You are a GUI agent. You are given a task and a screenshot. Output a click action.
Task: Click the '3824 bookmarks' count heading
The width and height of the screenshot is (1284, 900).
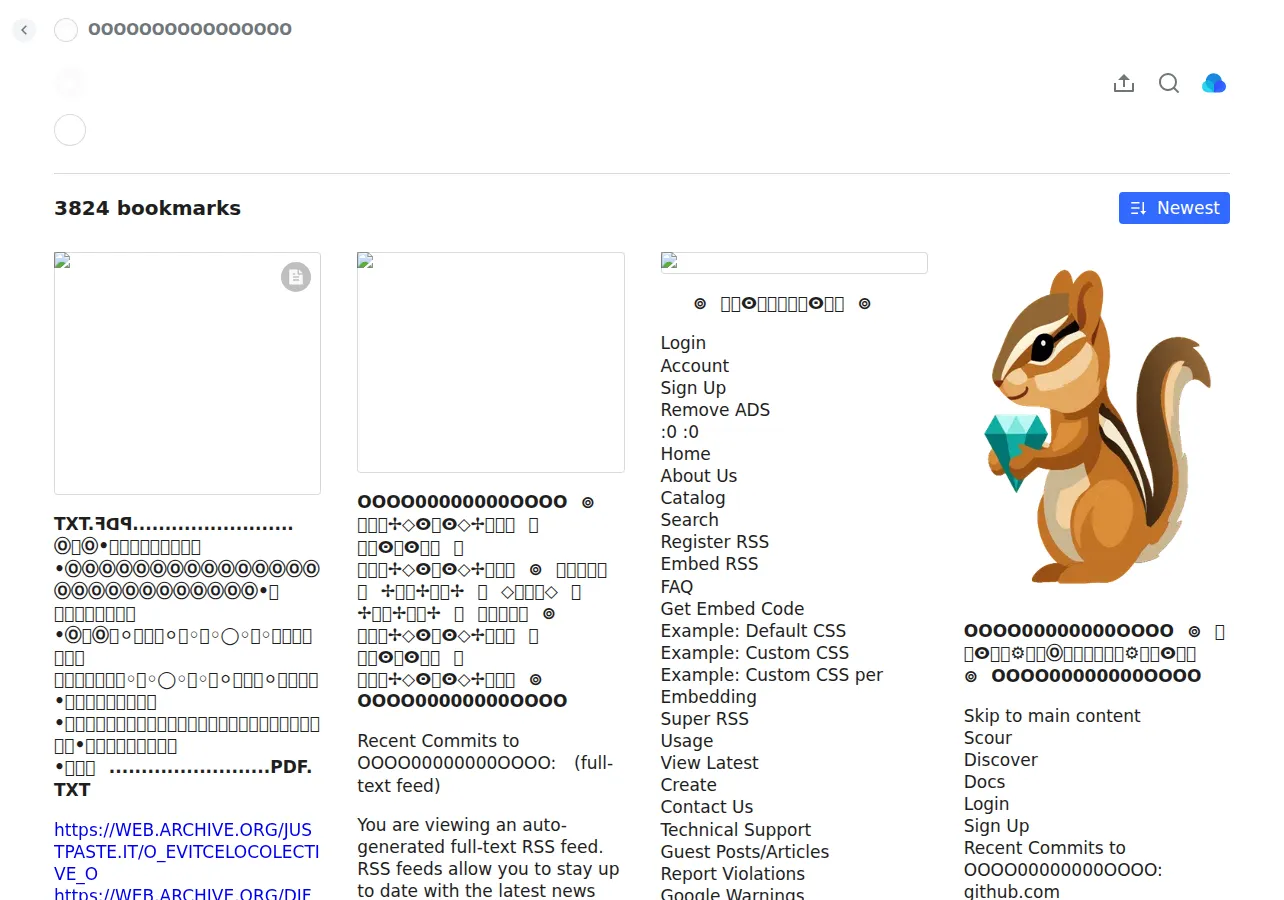tap(147, 208)
